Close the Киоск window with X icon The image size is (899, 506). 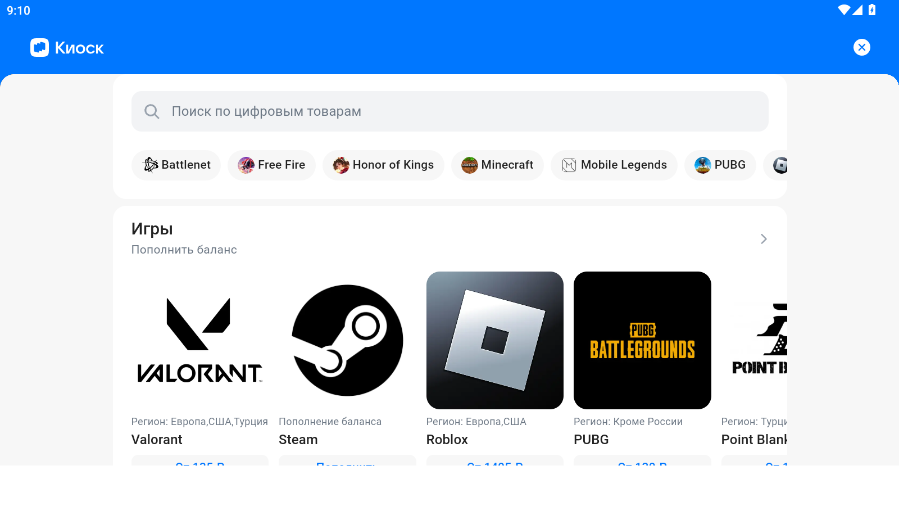click(x=861, y=47)
